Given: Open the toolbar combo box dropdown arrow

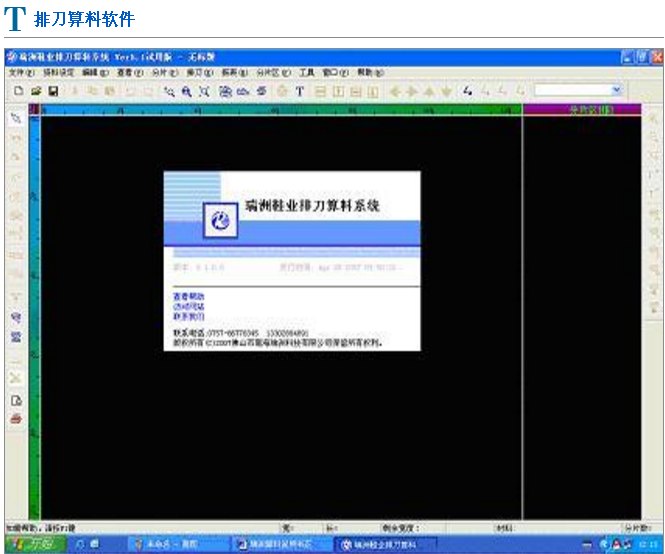Looking at the screenshot, I should click(x=616, y=90).
